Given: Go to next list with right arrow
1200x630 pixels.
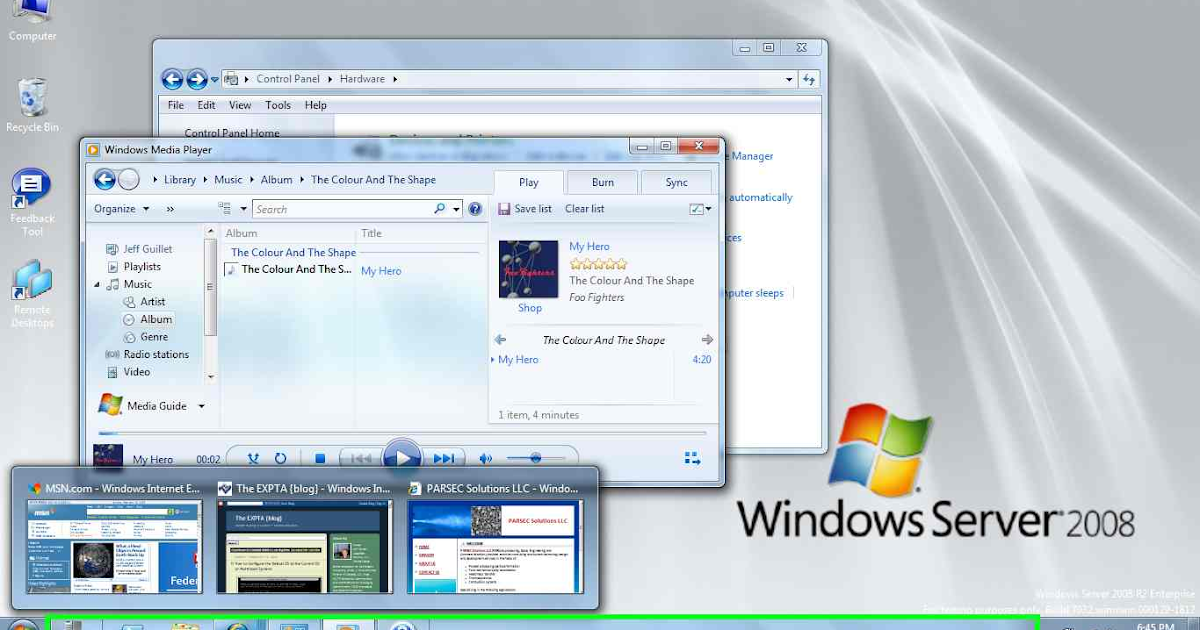Looking at the screenshot, I should 707,340.
